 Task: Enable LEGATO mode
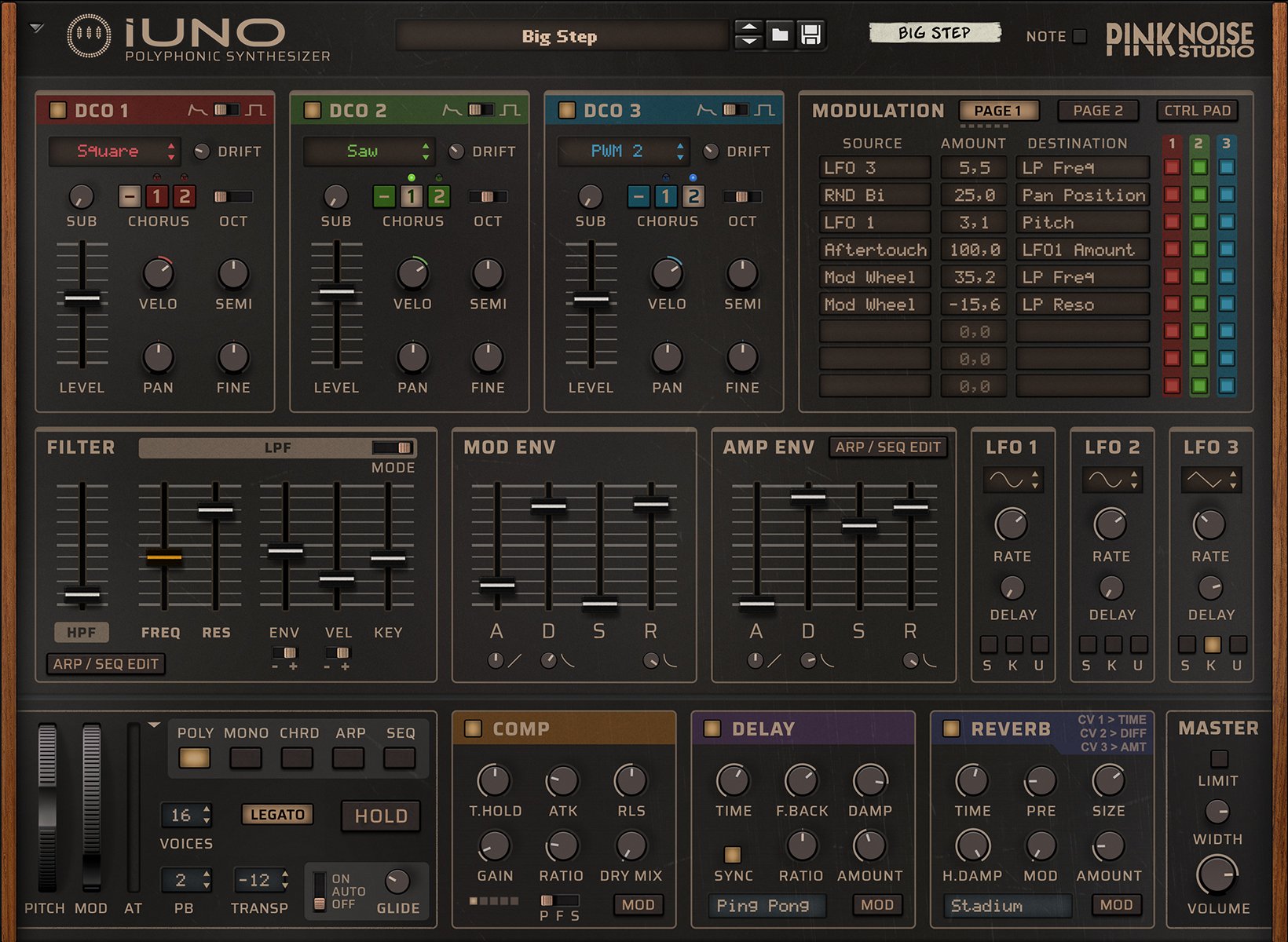(276, 815)
